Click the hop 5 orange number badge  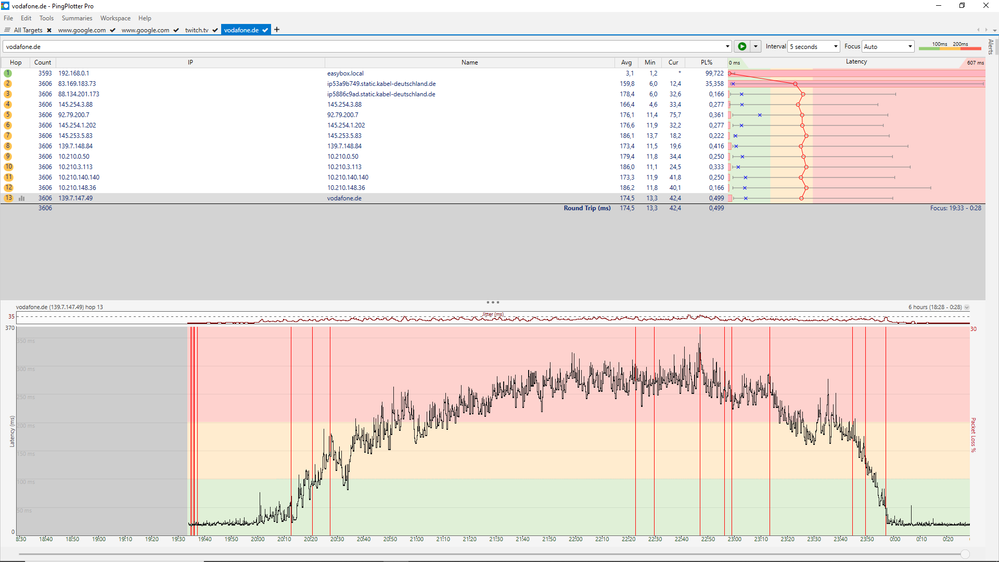pos(8,115)
